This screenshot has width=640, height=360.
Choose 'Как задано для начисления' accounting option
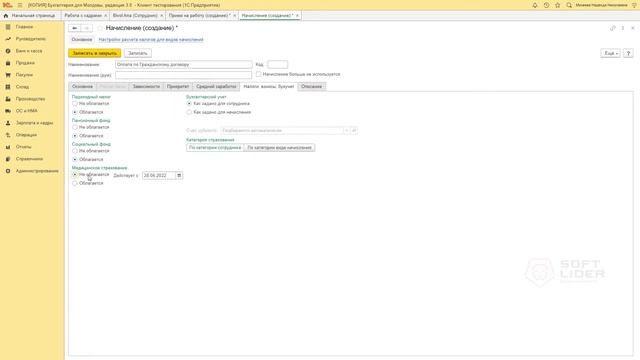(x=189, y=112)
